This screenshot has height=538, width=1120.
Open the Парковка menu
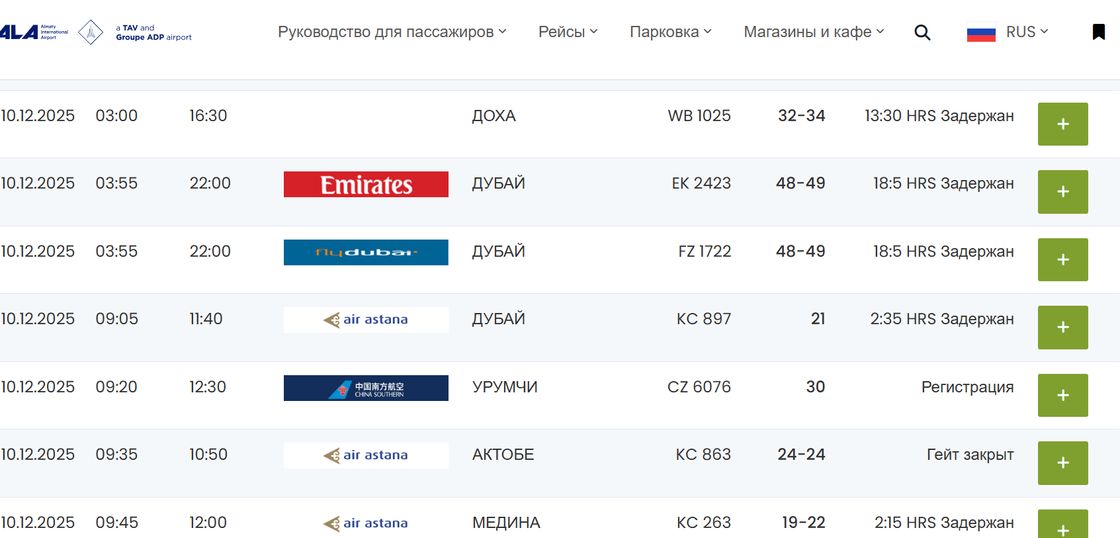point(670,32)
